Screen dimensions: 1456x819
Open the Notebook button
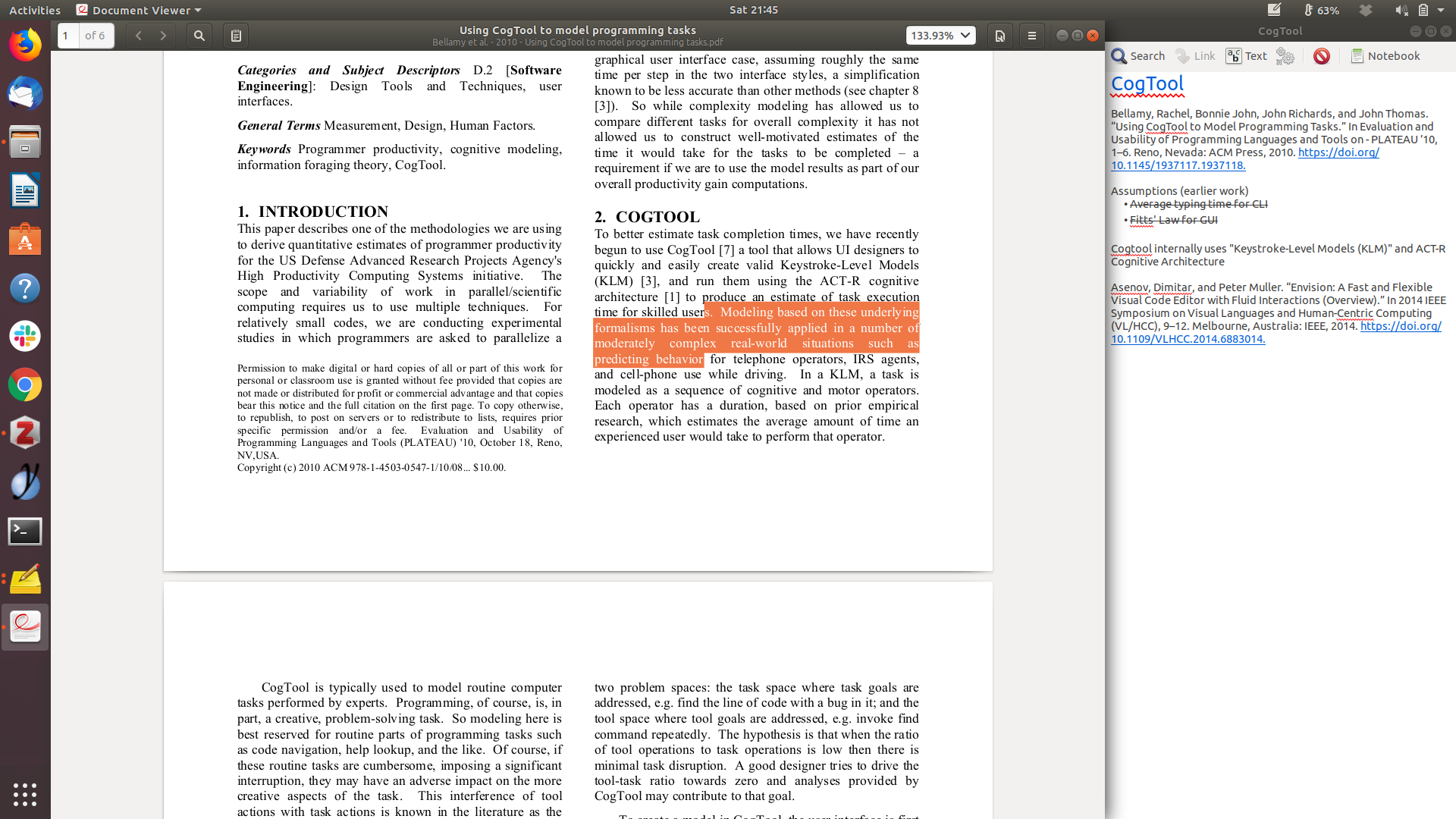(1385, 56)
